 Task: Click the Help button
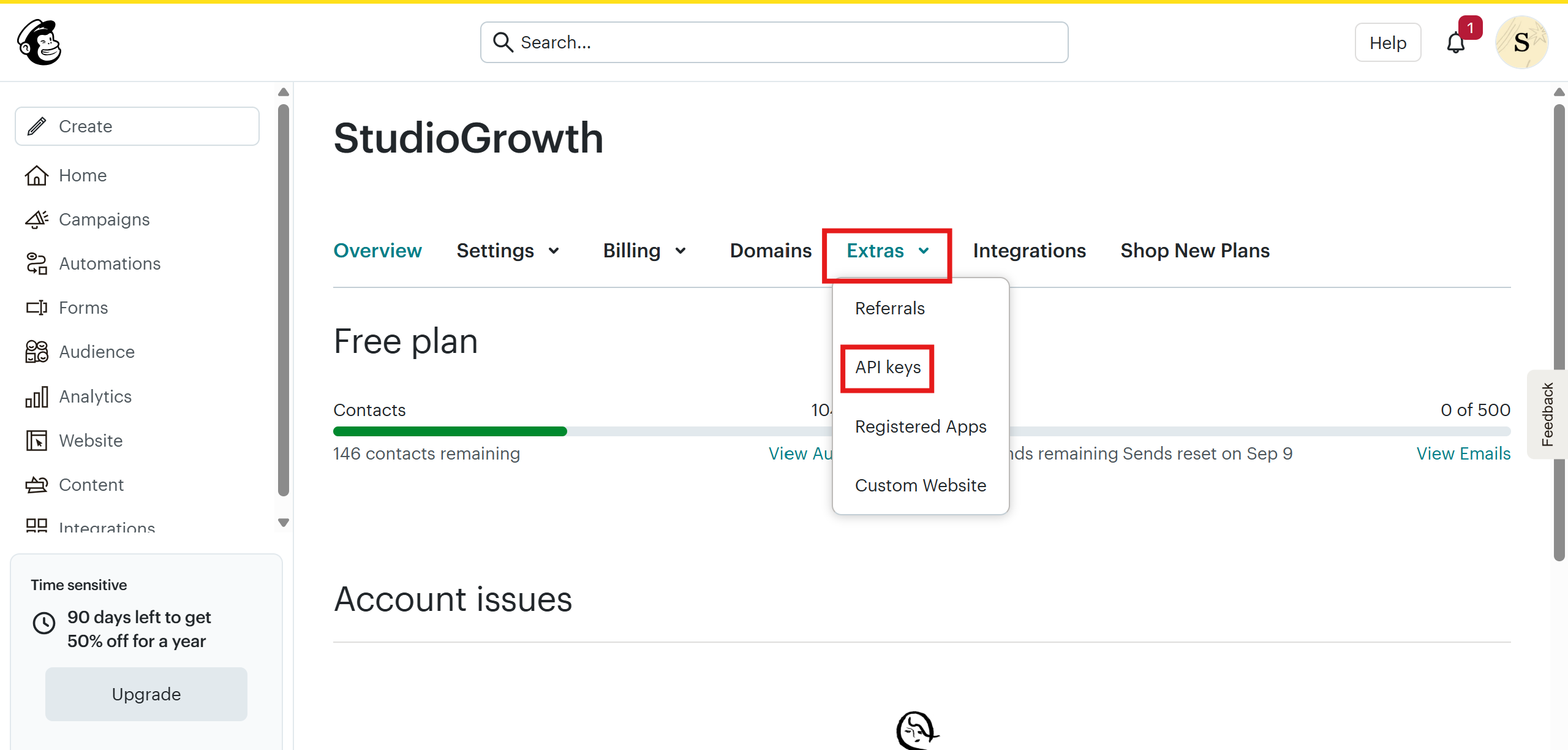pyautogui.click(x=1388, y=42)
